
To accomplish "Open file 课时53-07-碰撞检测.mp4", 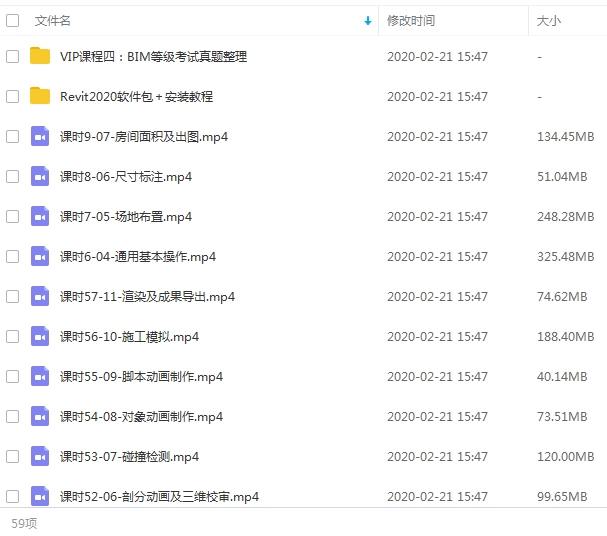I will point(129,457).
